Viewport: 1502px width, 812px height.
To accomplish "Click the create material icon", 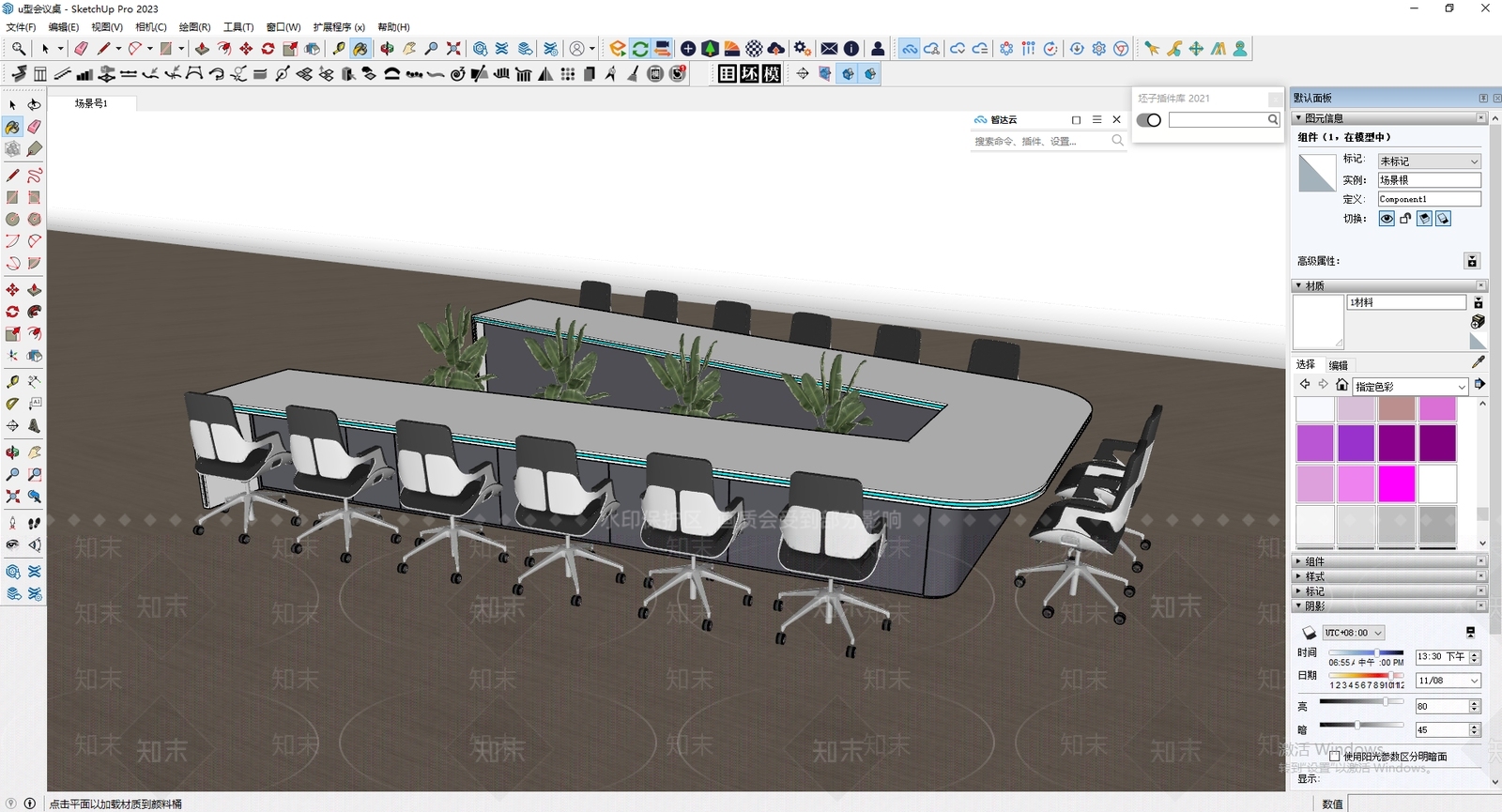I will tap(1478, 321).
